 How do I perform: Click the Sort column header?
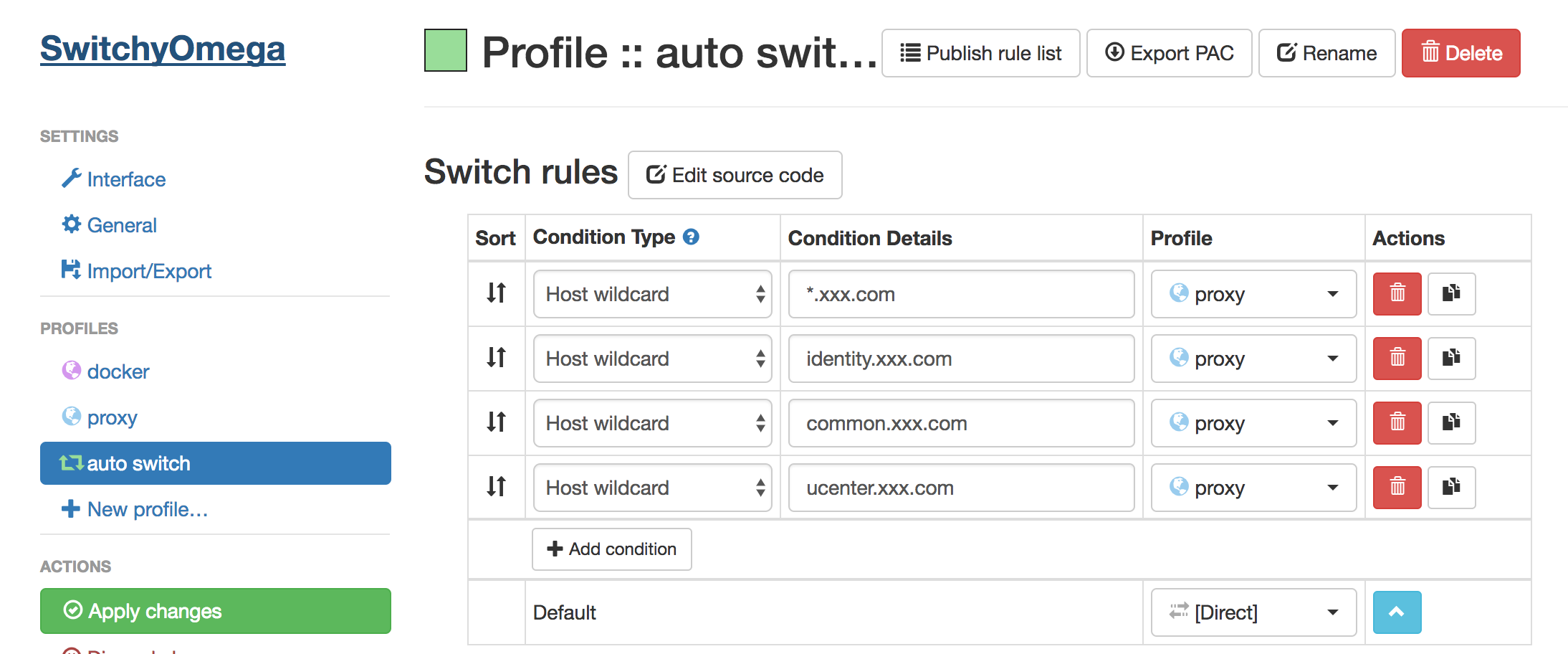495,238
